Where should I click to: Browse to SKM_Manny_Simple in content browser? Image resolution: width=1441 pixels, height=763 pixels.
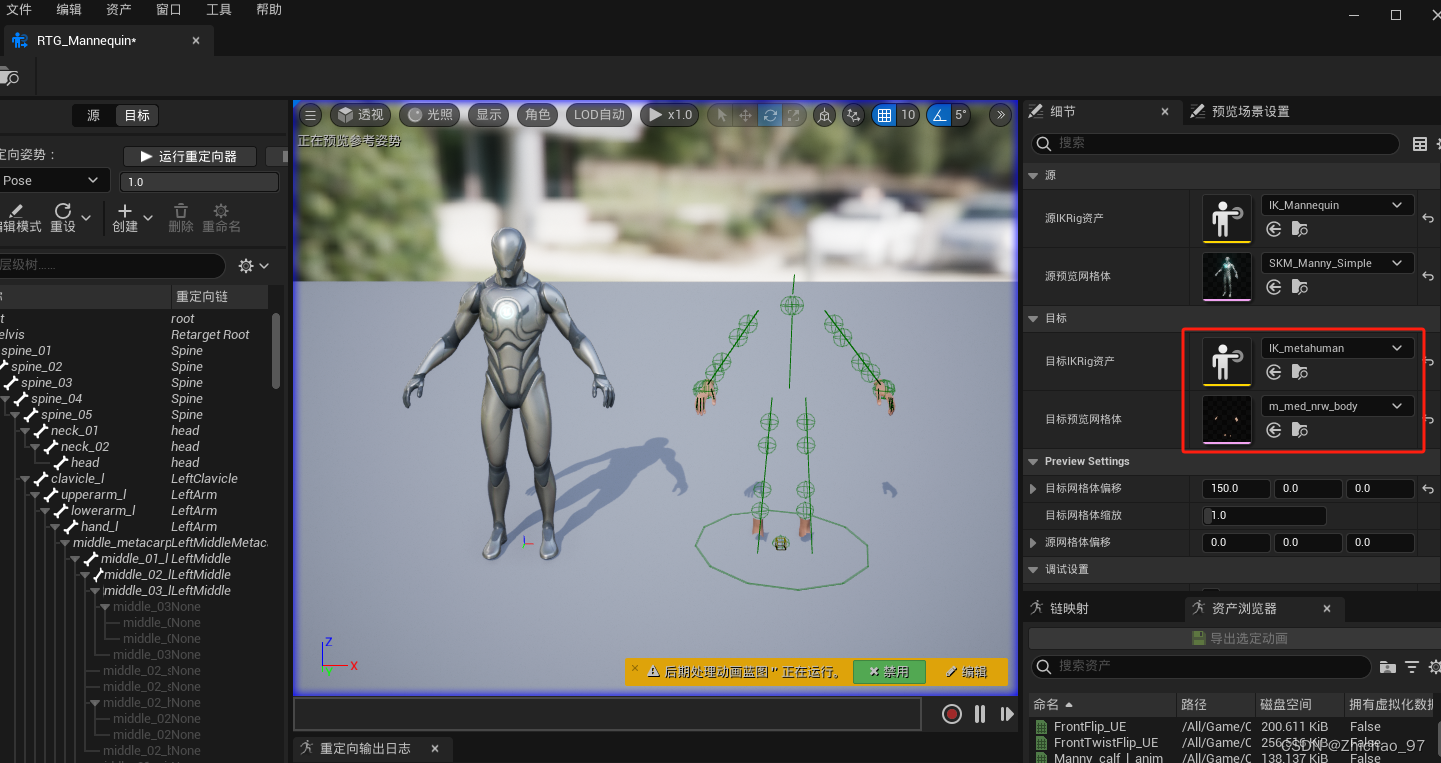coord(1299,287)
